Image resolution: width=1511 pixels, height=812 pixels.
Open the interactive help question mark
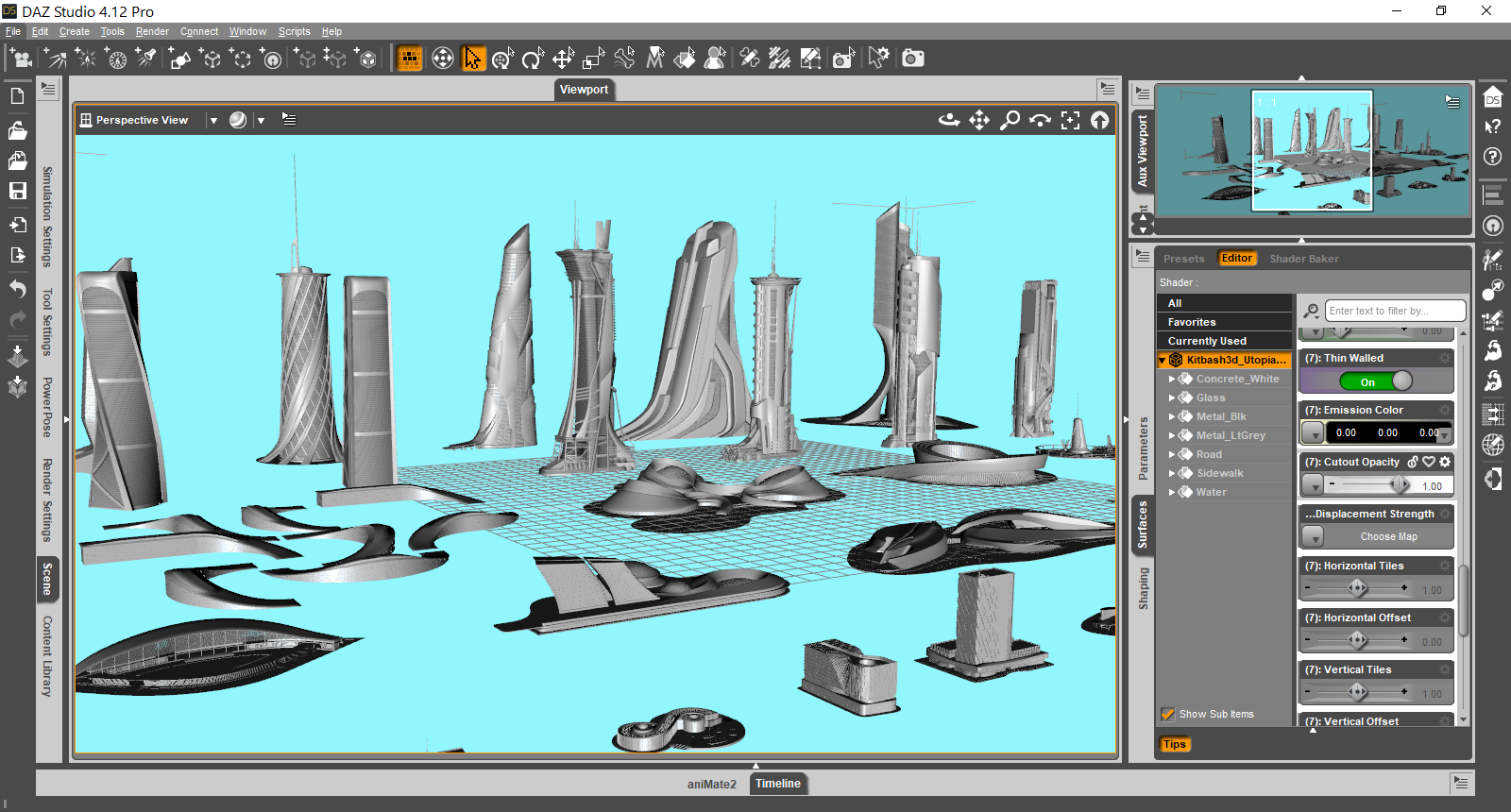(1493, 127)
